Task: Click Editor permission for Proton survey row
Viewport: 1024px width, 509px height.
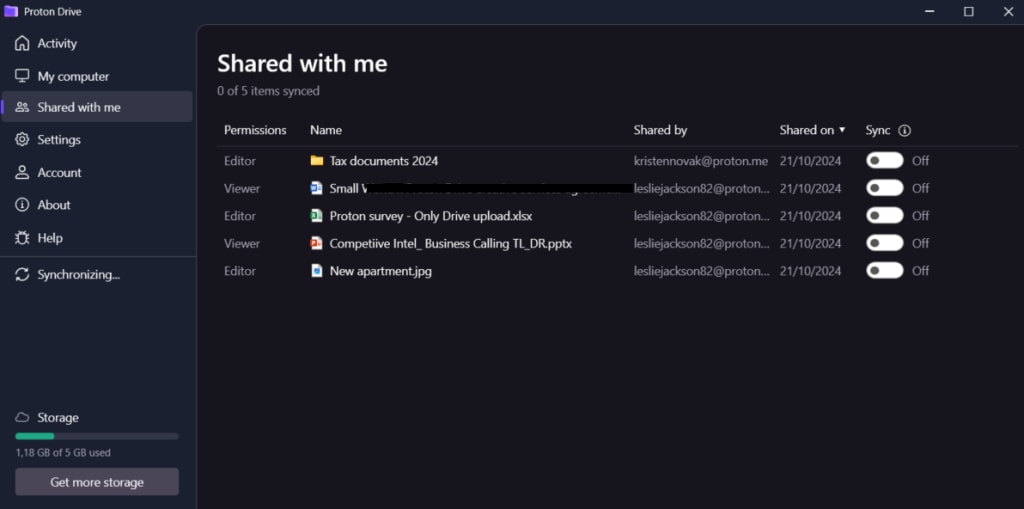Action: coord(240,216)
